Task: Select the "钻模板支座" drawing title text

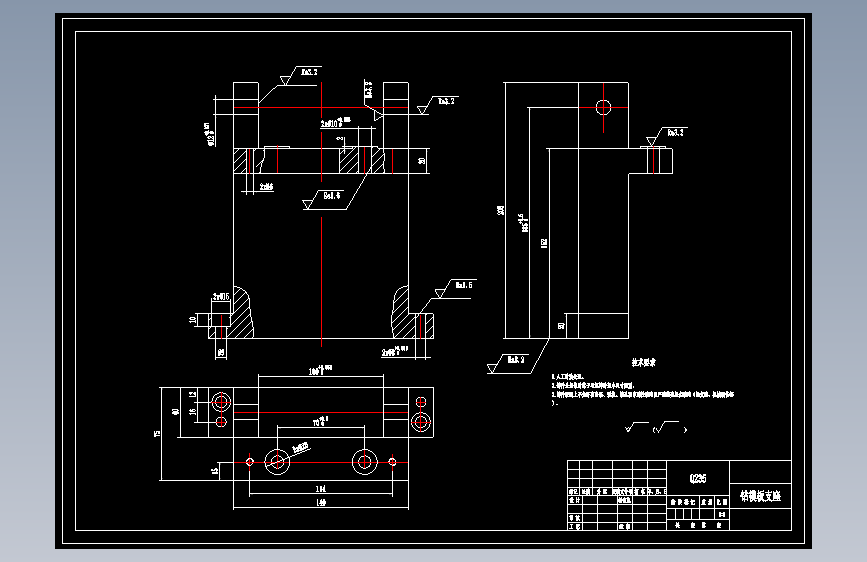Action: pos(760,496)
